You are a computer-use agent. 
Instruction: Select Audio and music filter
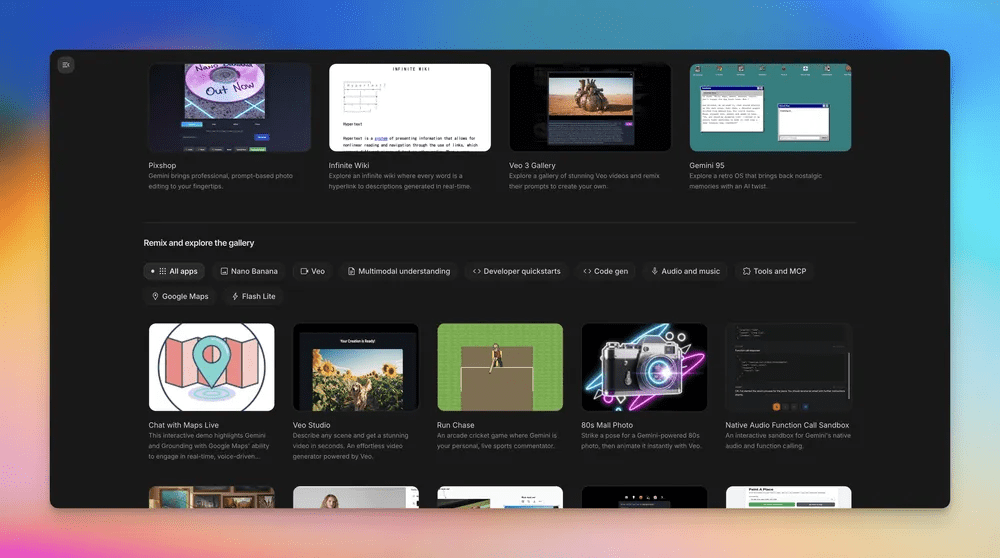pyautogui.click(x=685, y=271)
